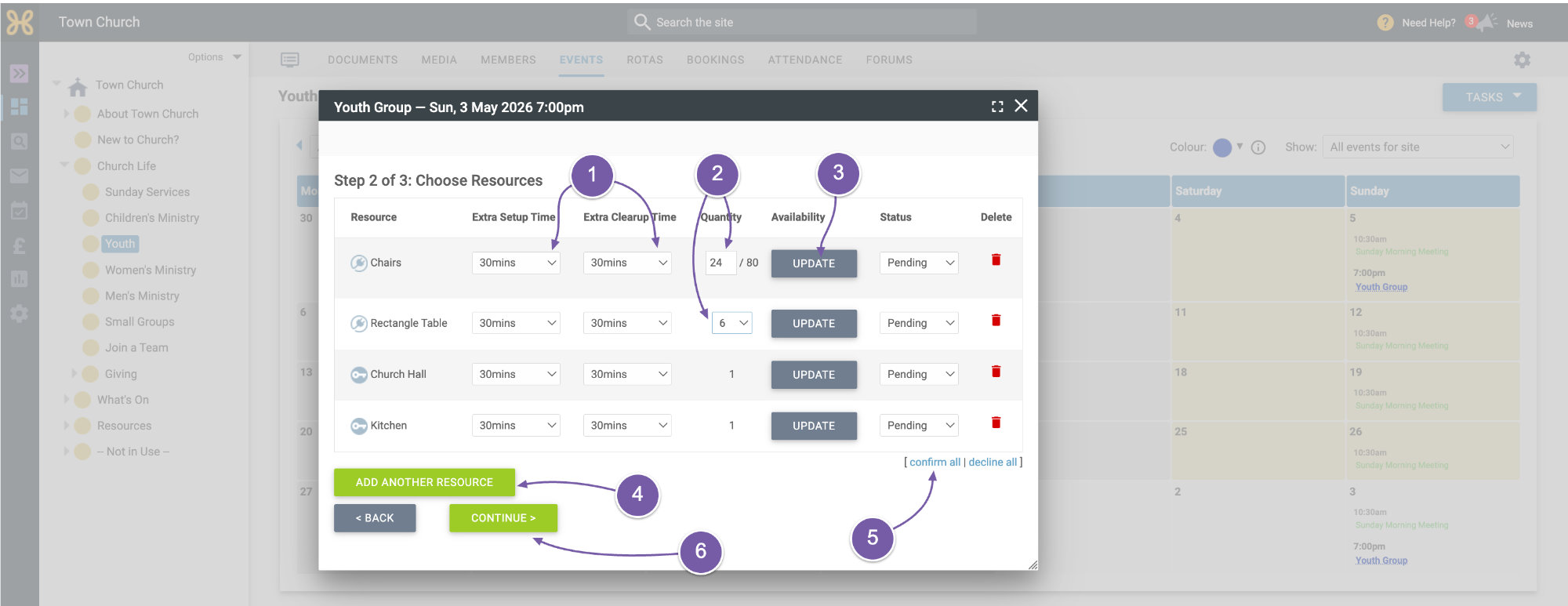Select Sunday Services in the tree
The height and width of the screenshot is (606, 1568).
(147, 192)
